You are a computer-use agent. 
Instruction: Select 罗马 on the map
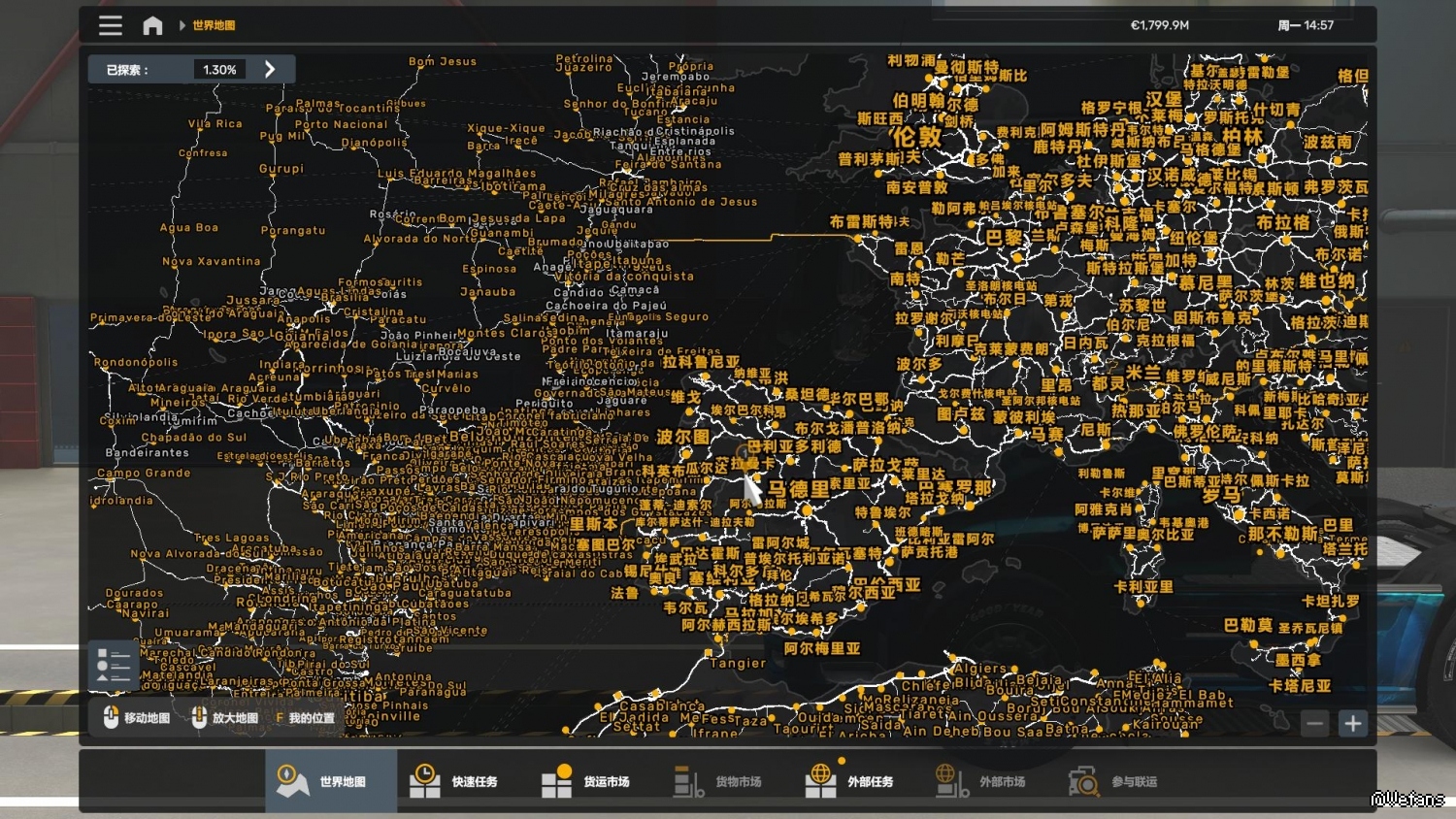click(x=1222, y=494)
